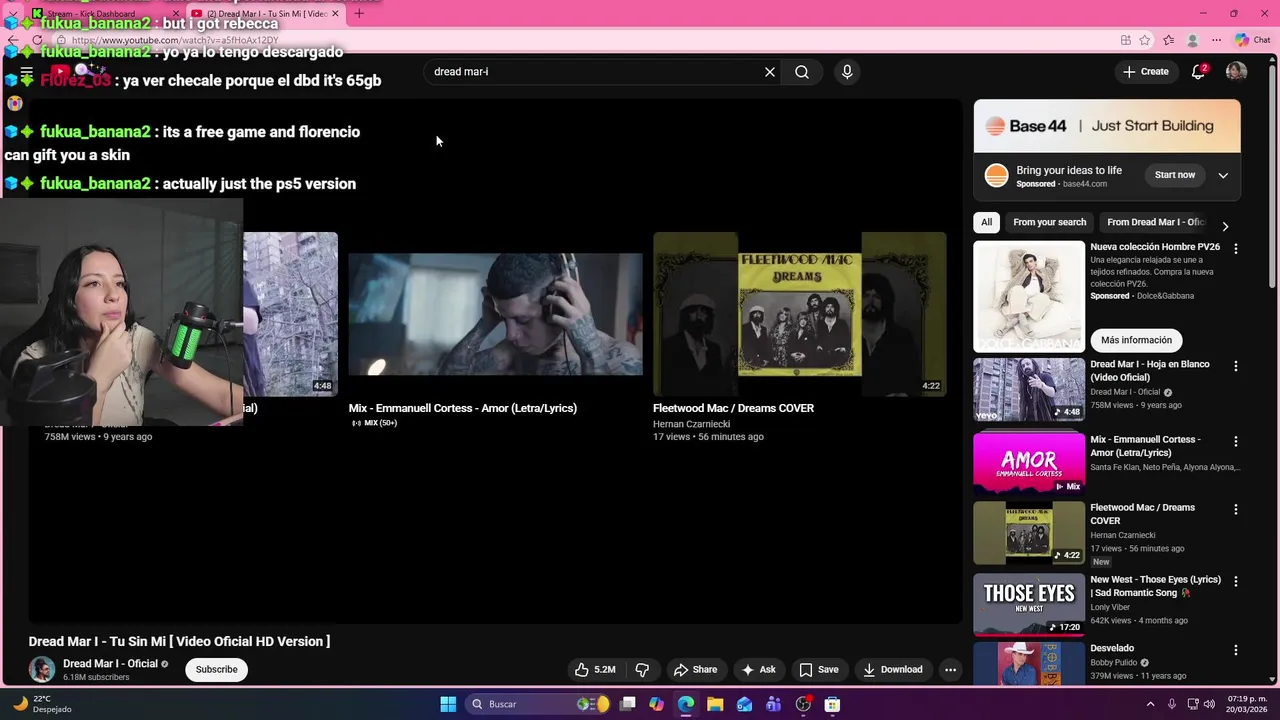1280x720 pixels.
Task: Share the video
Action: (x=695, y=670)
